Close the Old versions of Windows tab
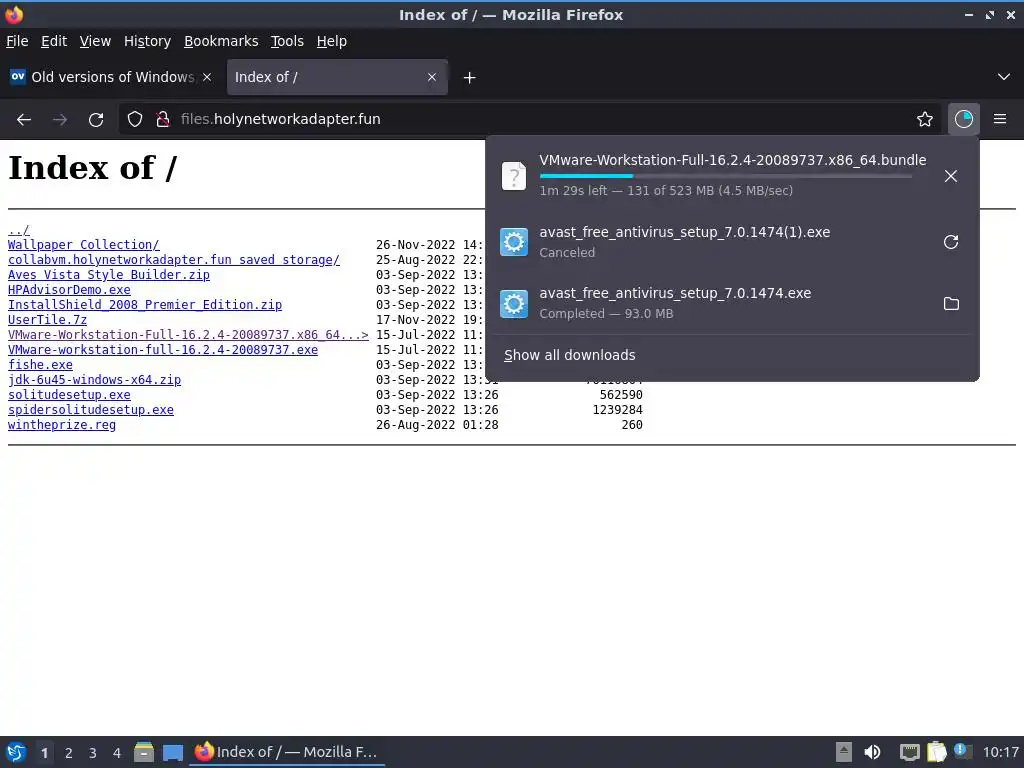The height and width of the screenshot is (768, 1024). (207, 77)
